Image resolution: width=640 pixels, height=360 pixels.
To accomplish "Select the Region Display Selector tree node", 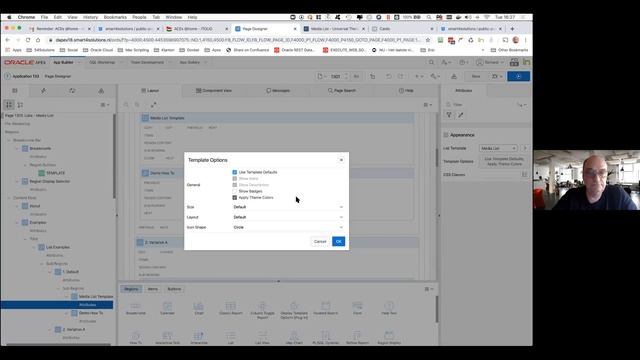I will [x=50, y=181].
